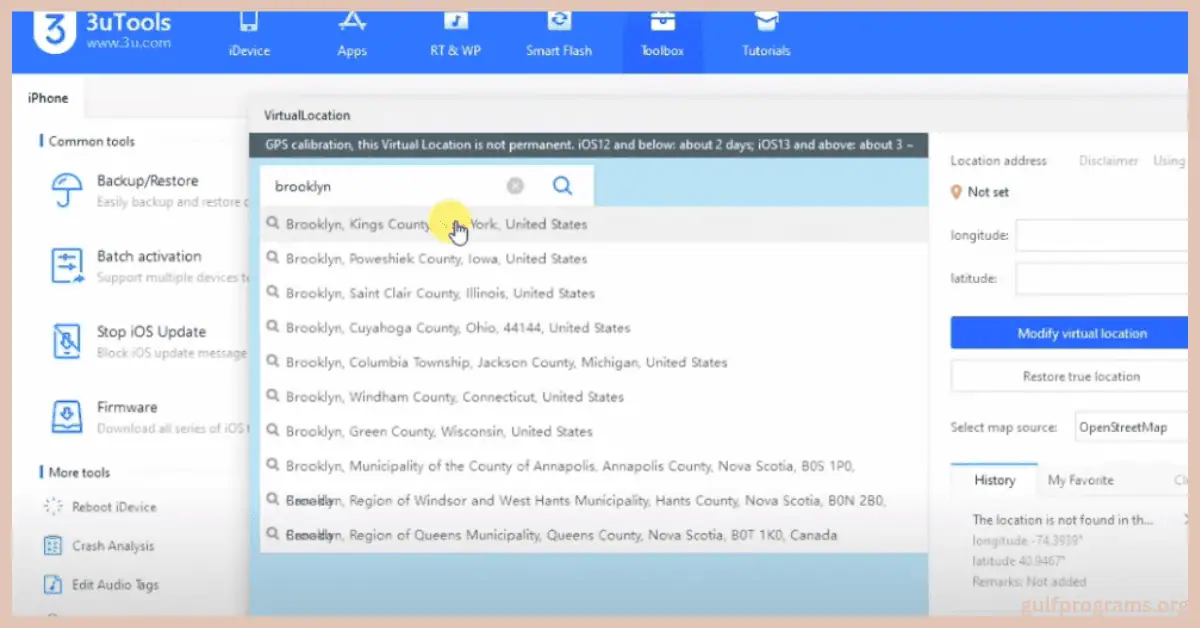This screenshot has height=628, width=1200.
Task: Clear the brooklyn search text
Action: coord(515,186)
